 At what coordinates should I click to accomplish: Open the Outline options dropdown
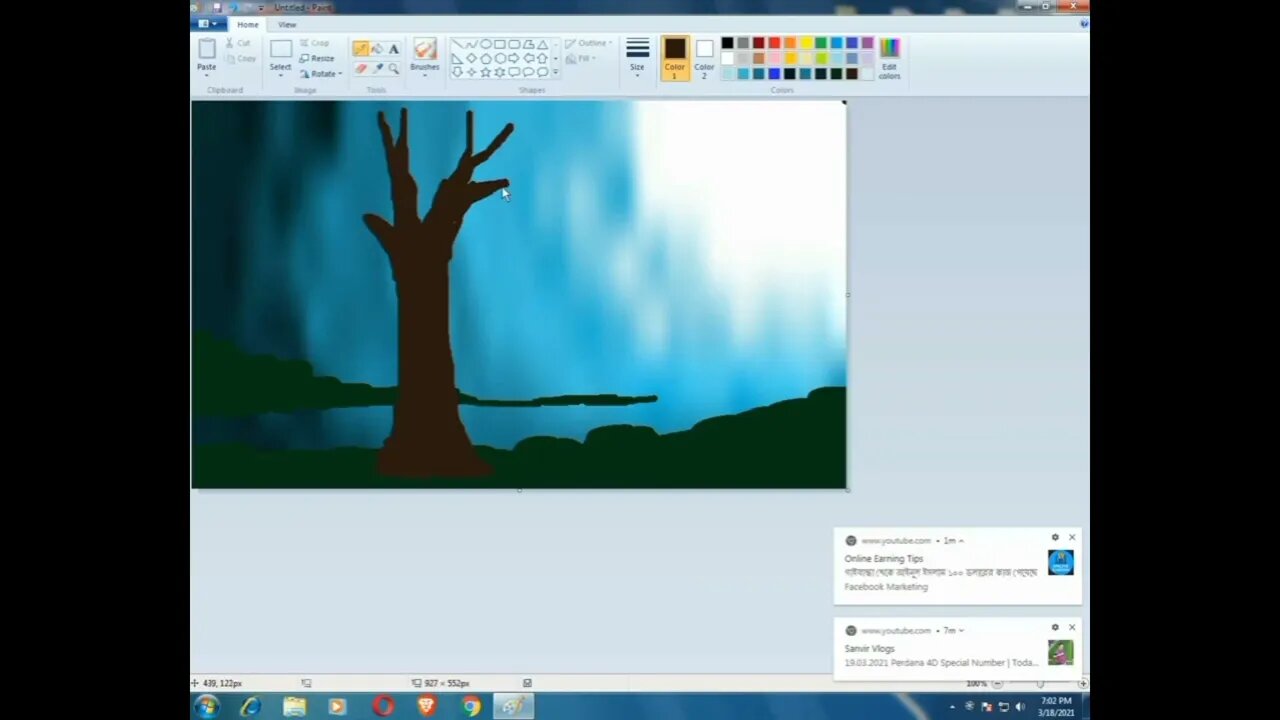(x=591, y=43)
